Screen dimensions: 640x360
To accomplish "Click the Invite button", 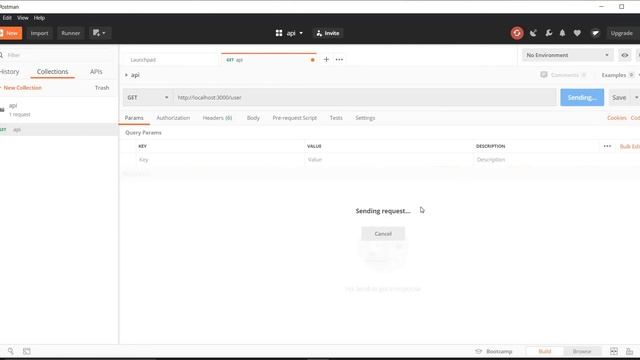I will click(328, 33).
